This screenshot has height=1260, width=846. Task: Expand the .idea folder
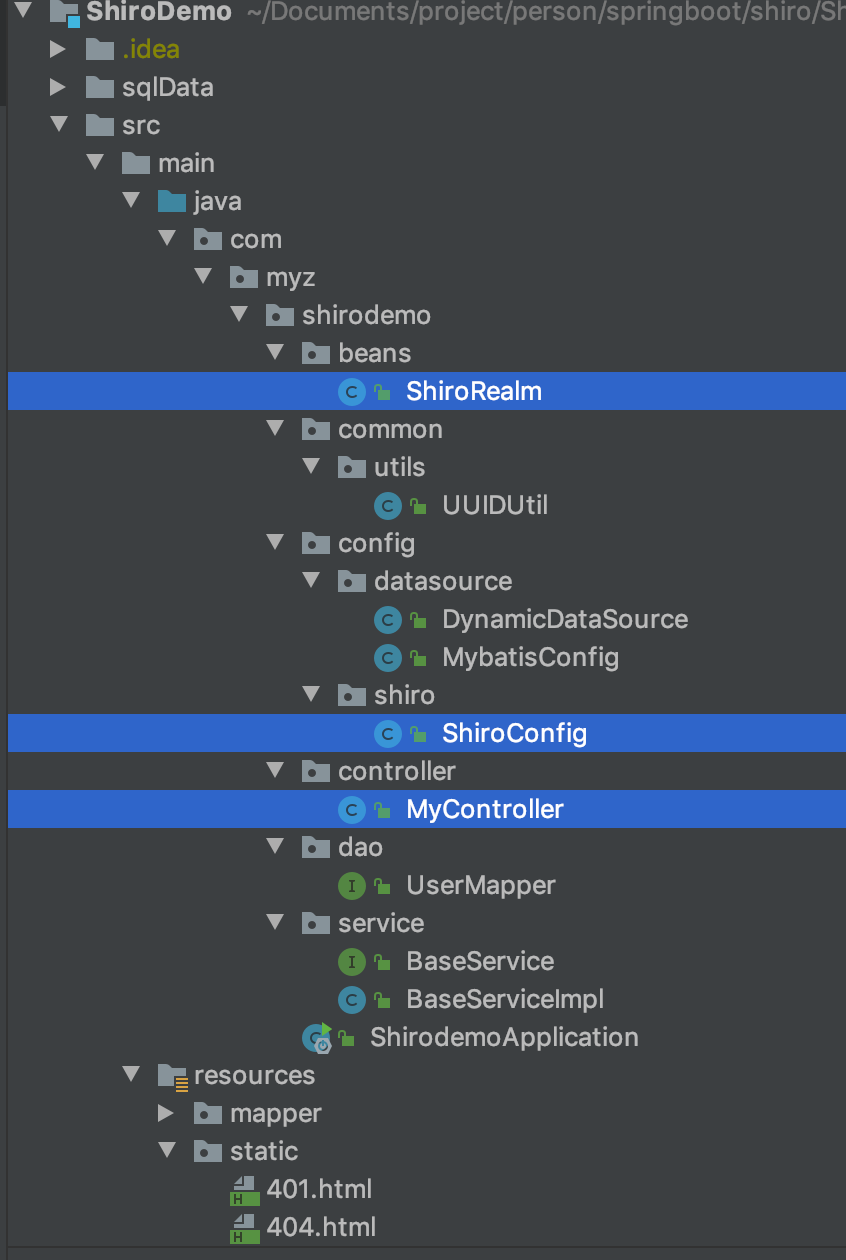pyautogui.click(x=58, y=50)
